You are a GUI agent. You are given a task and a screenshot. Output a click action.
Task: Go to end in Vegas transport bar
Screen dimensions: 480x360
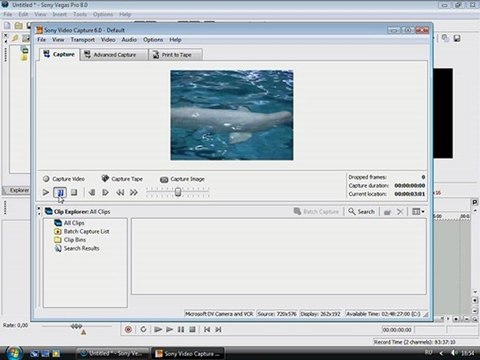[218, 330]
